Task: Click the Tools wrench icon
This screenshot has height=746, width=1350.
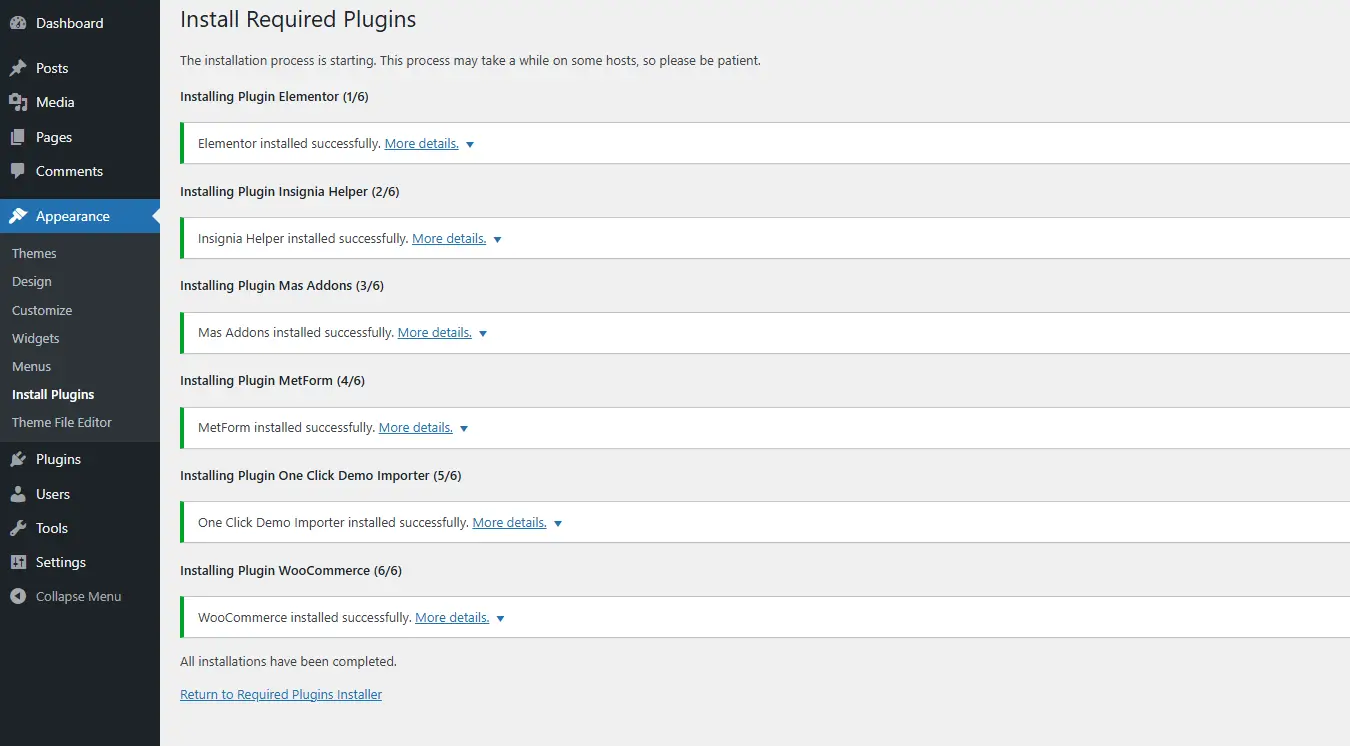Action: coord(18,528)
